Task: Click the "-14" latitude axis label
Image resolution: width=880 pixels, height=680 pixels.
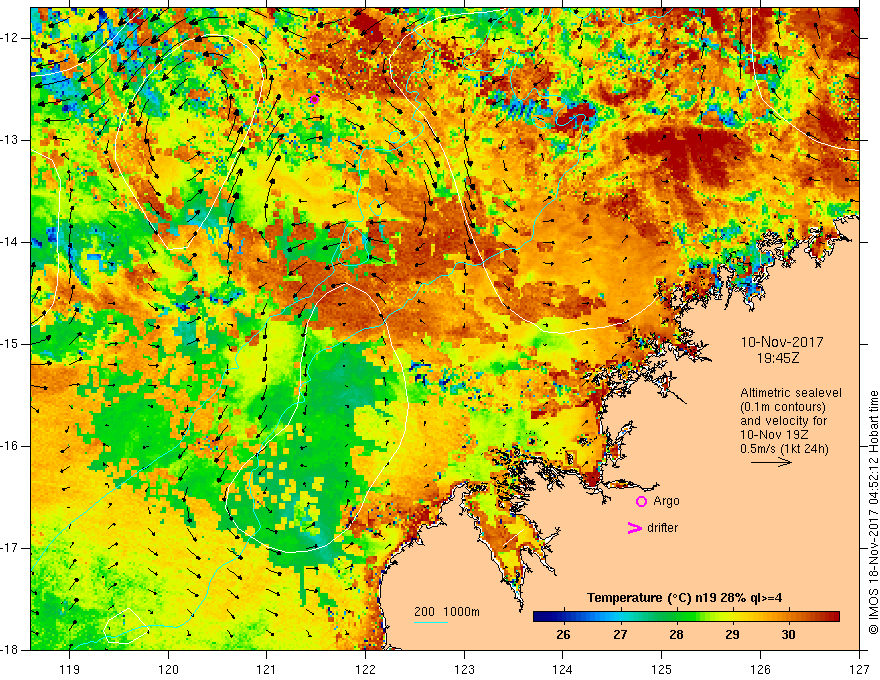Action: point(10,242)
